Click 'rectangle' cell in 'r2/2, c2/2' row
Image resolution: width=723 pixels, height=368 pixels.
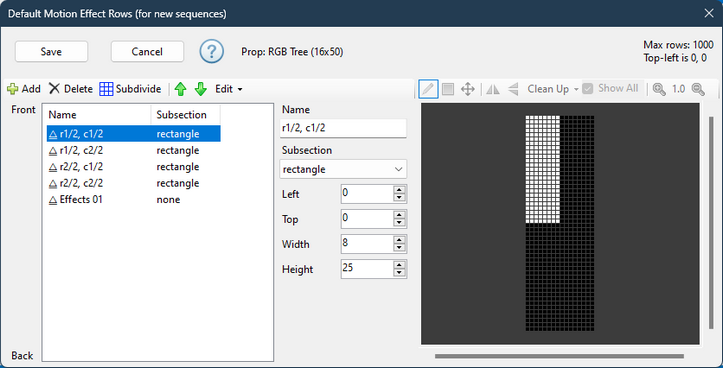click(x=178, y=183)
